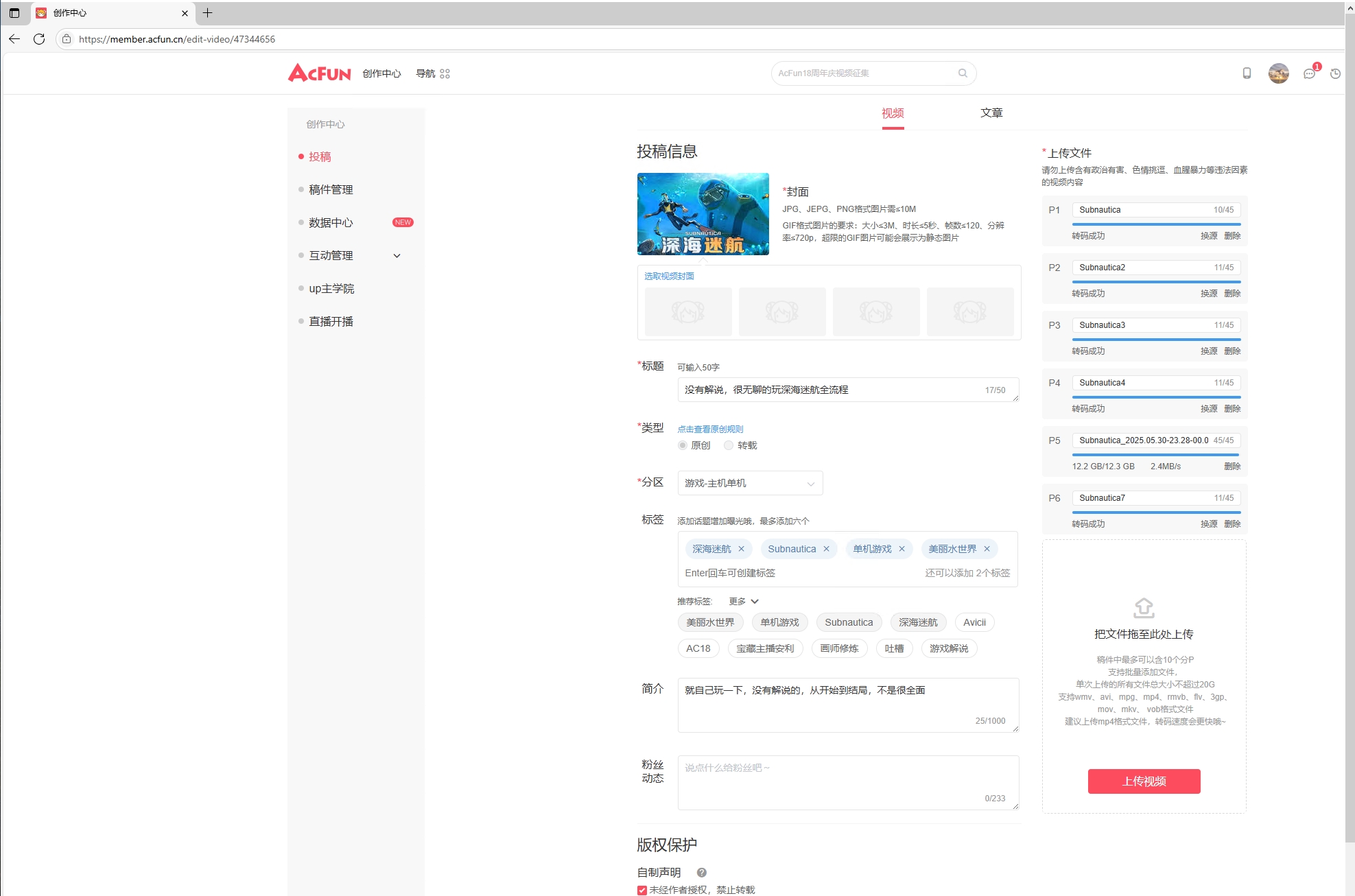View site info lock icon
This screenshot has width=1355, height=896.
[67, 39]
